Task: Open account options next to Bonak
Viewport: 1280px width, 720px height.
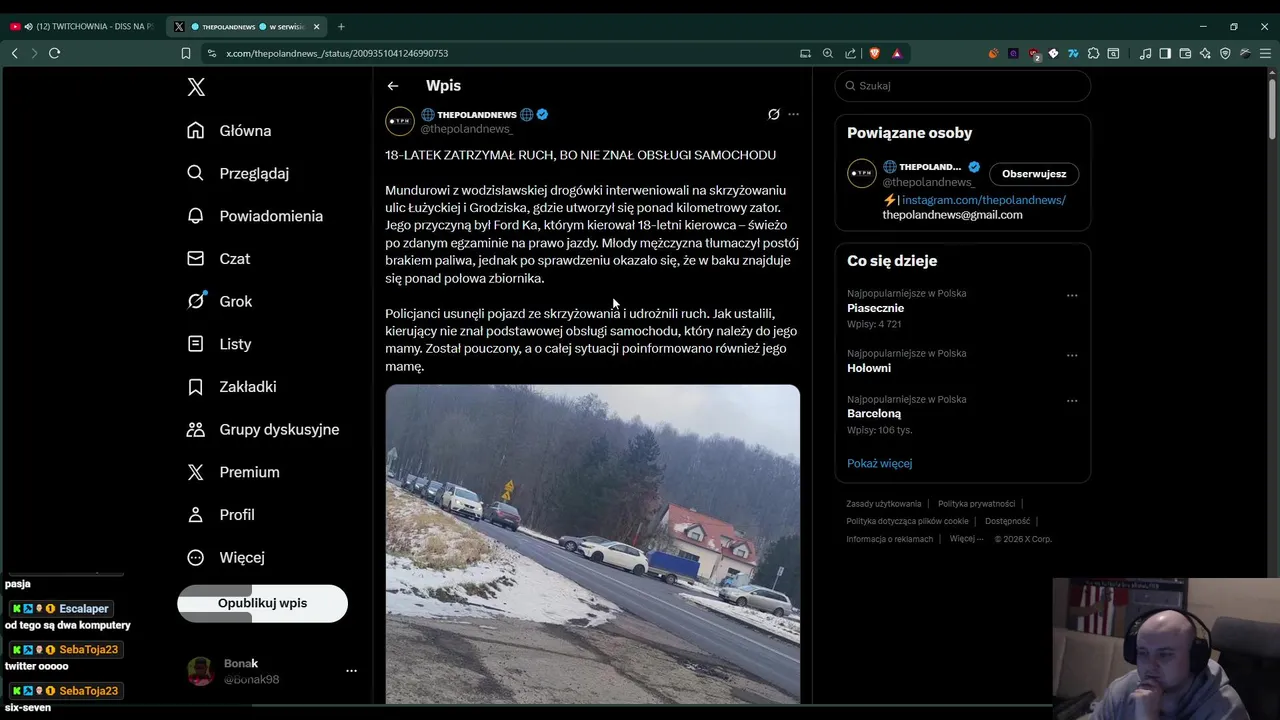Action: click(x=351, y=671)
